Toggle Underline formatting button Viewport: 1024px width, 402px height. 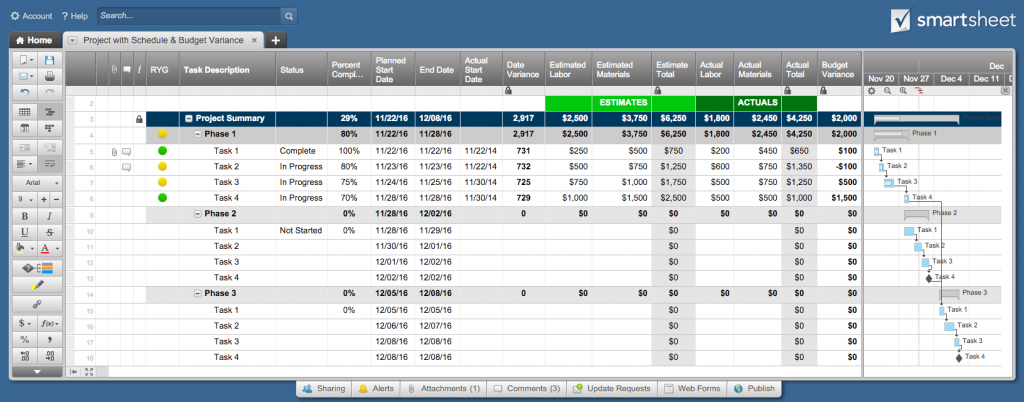tap(25, 232)
